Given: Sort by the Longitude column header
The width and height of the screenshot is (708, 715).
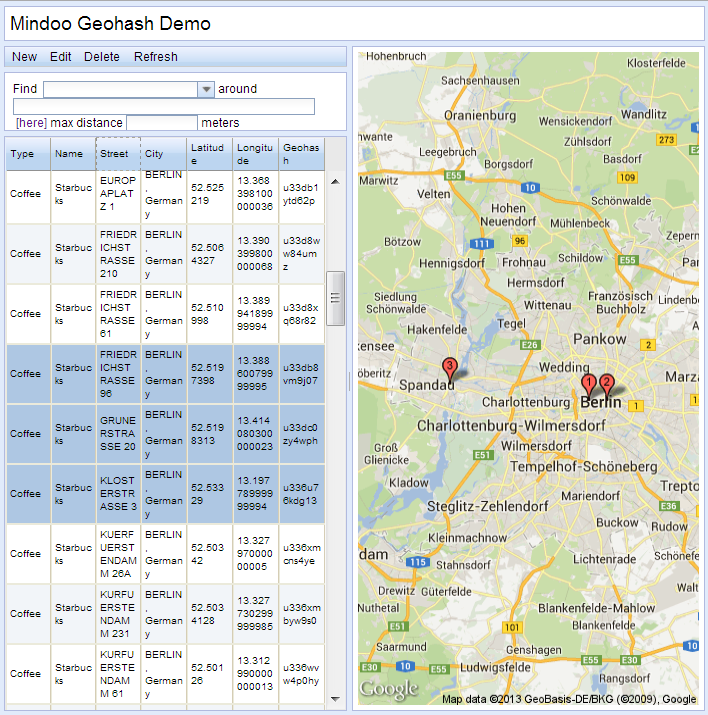Looking at the screenshot, I should 256,154.
